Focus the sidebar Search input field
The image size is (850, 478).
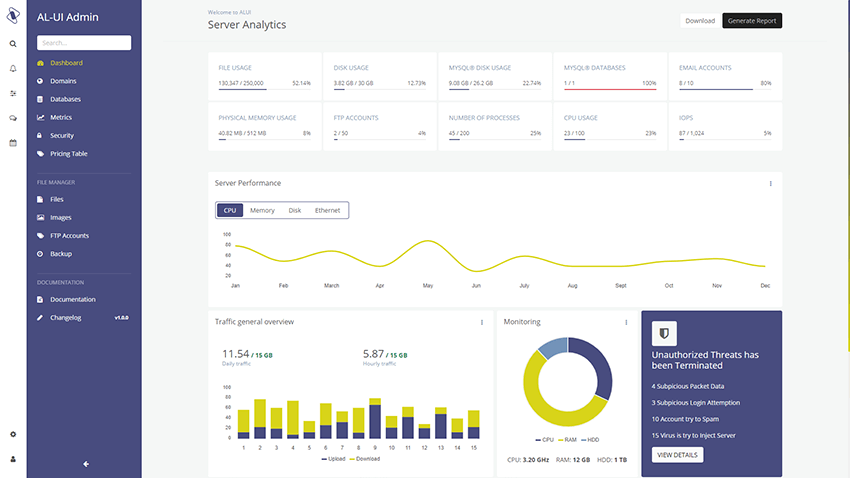click(84, 43)
